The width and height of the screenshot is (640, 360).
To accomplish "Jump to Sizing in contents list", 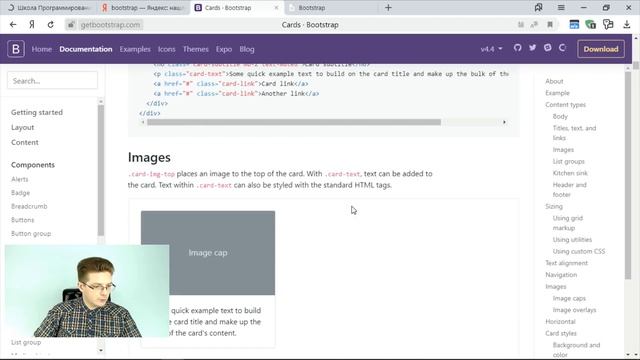I will coord(554,207).
